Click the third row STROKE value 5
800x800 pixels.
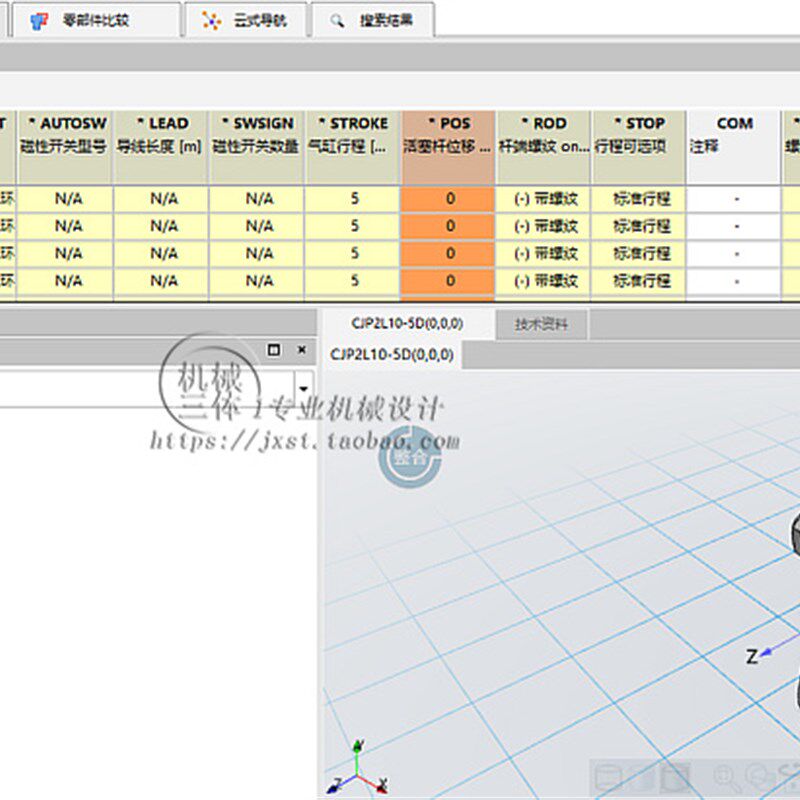click(353, 253)
